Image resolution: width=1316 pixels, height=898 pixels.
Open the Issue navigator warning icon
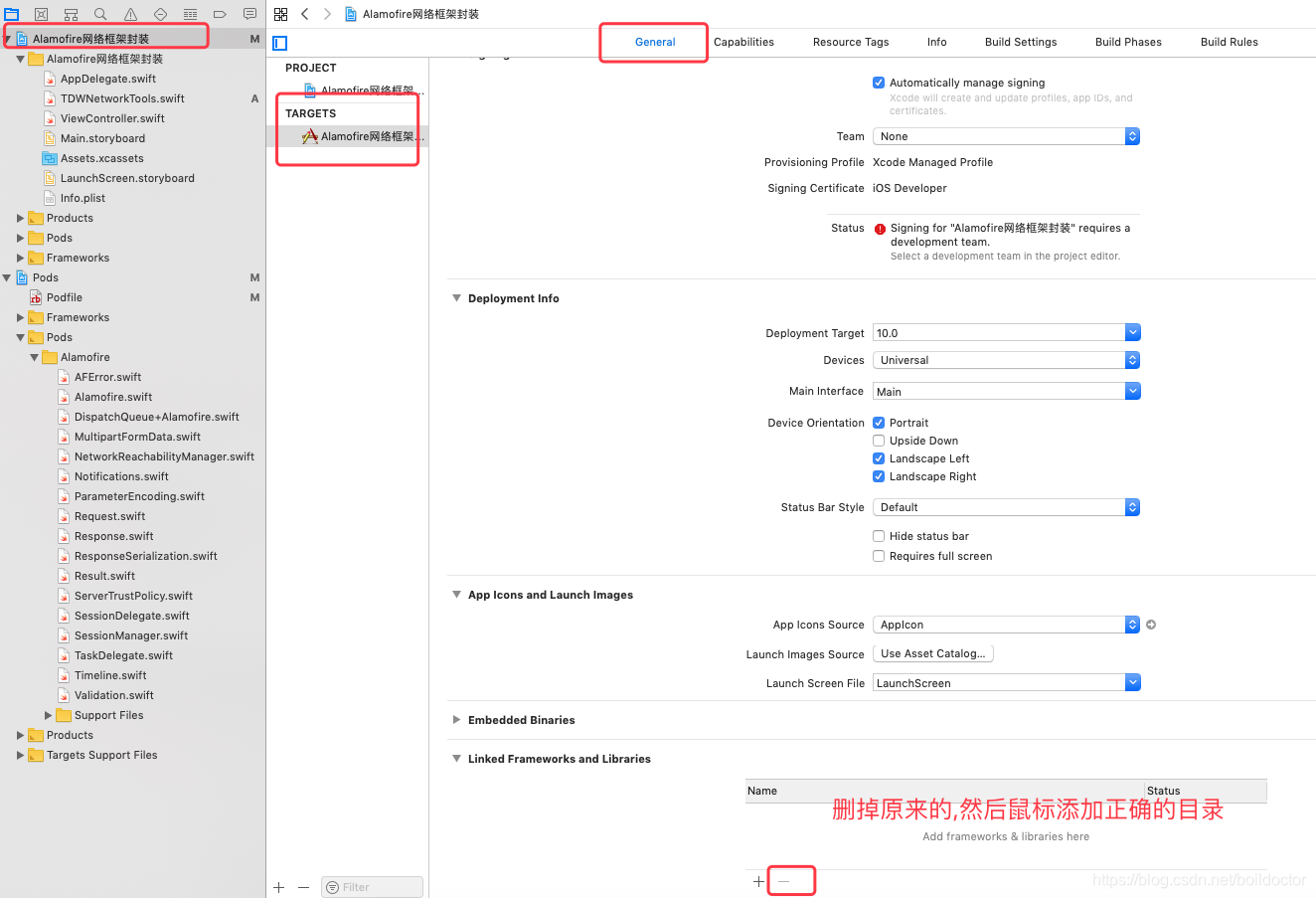pos(130,14)
